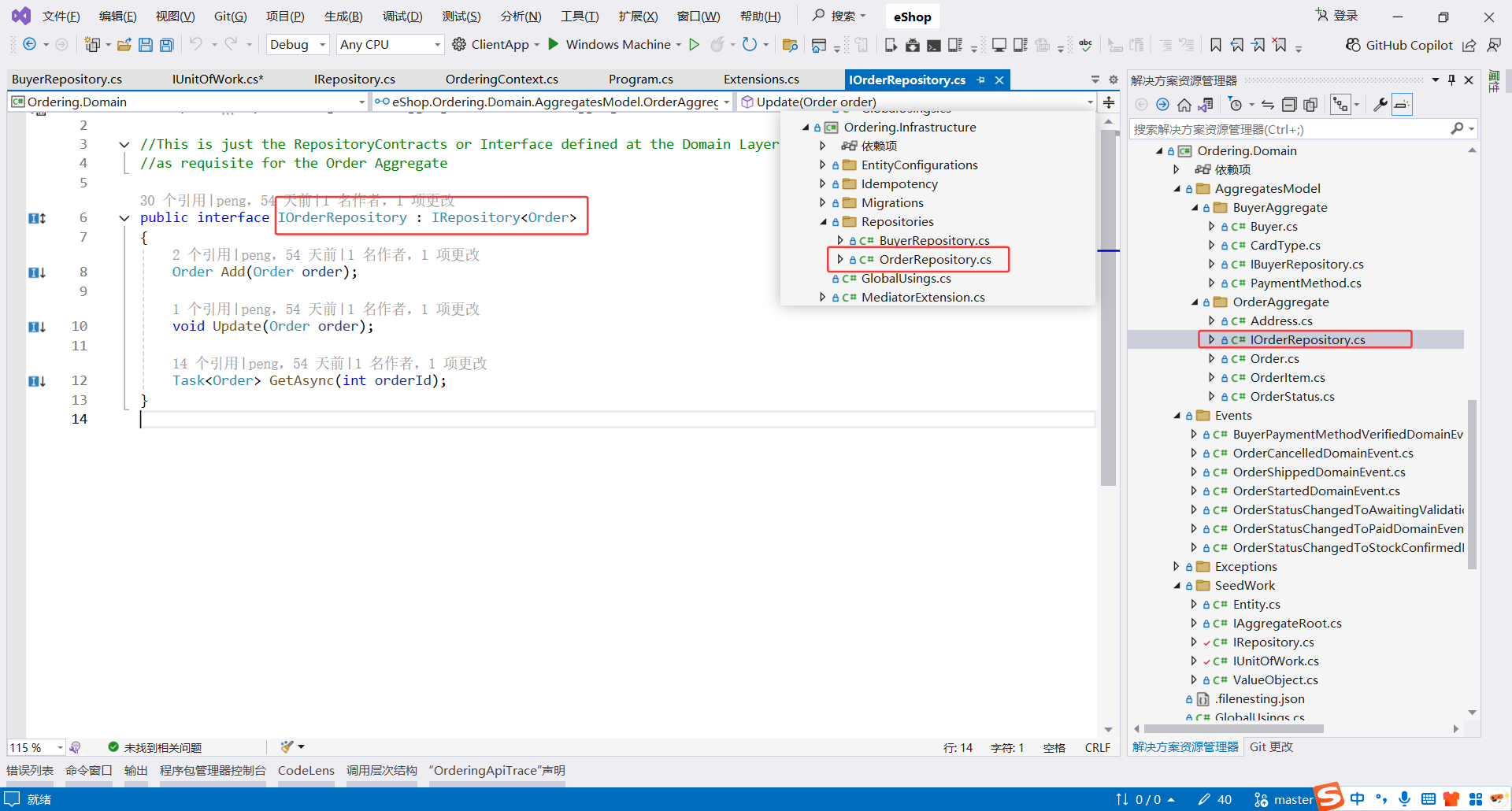
Task: Click the ClientApp startup project selector
Action: point(496,44)
